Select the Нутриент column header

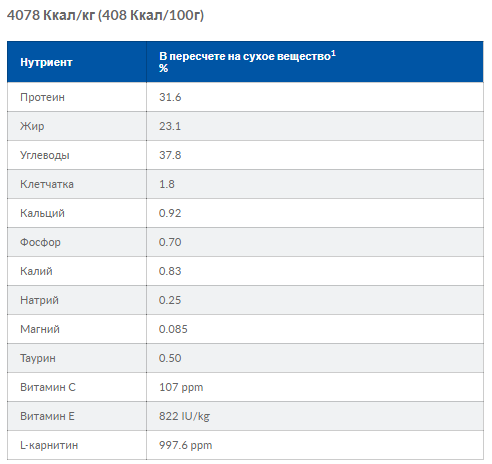click(x=46, y=62)
